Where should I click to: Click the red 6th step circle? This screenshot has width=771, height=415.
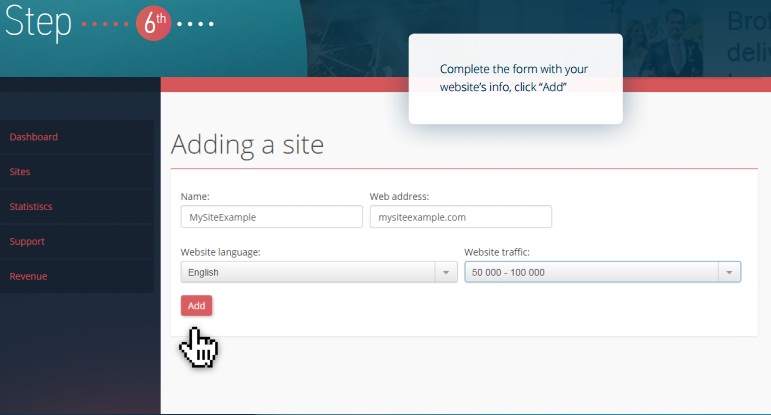(154, 24)
